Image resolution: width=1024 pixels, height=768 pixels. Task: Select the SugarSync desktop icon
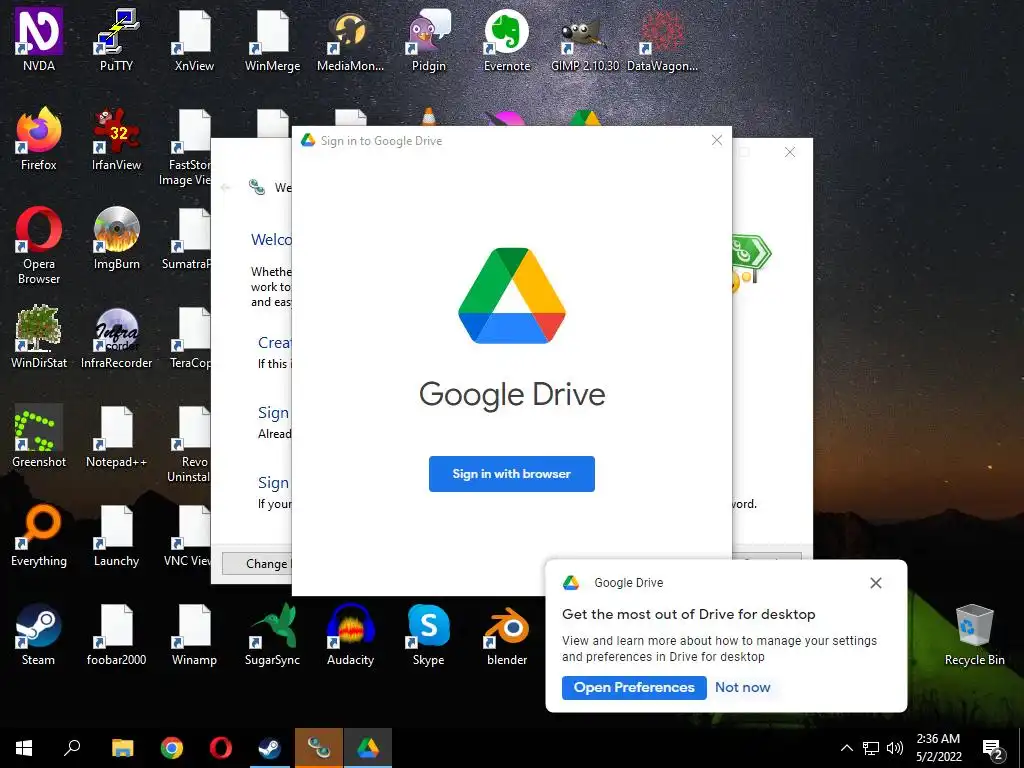(x=272, y=635)
